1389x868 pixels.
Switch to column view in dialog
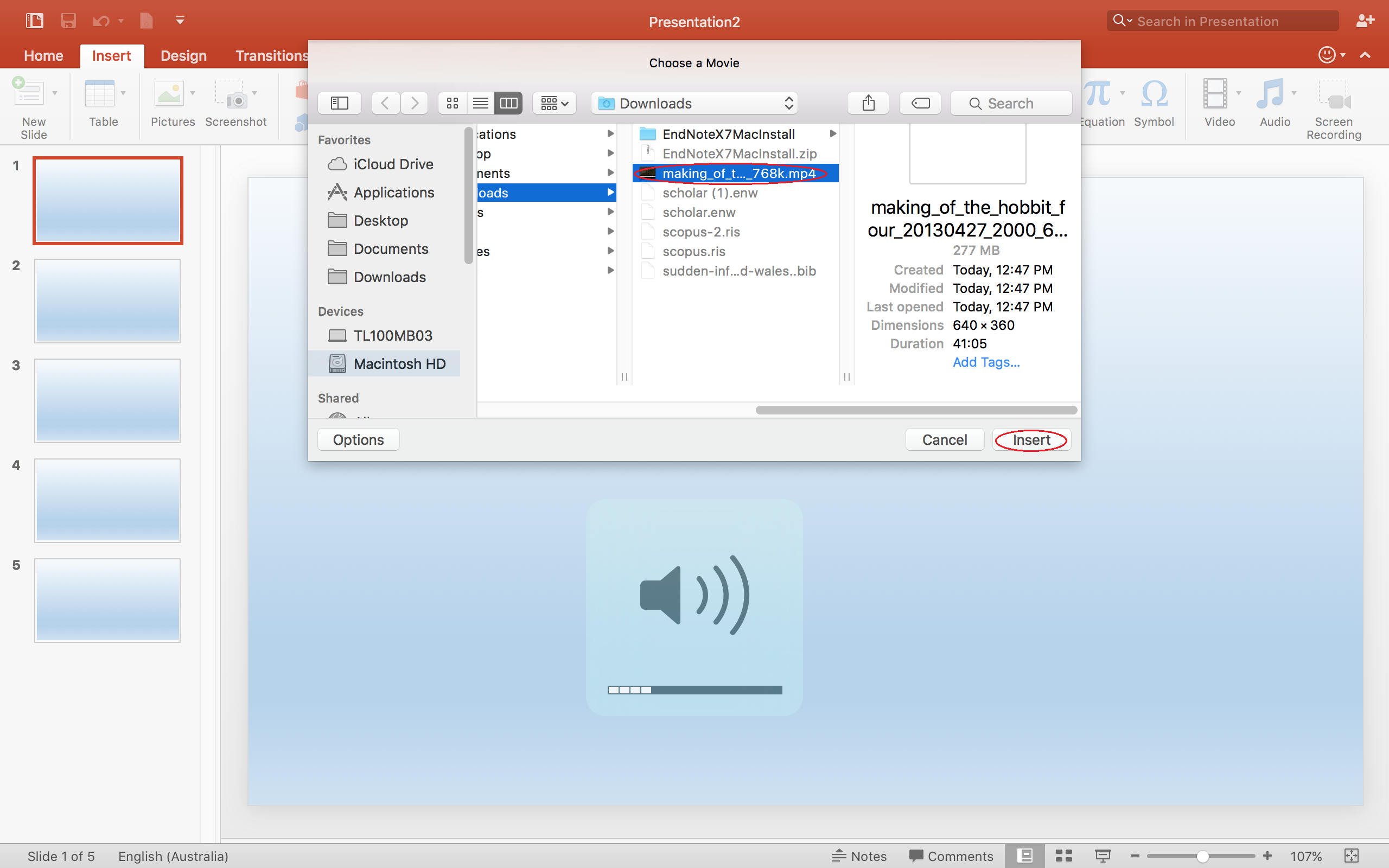pyautogui.click(x=508, y=103)
